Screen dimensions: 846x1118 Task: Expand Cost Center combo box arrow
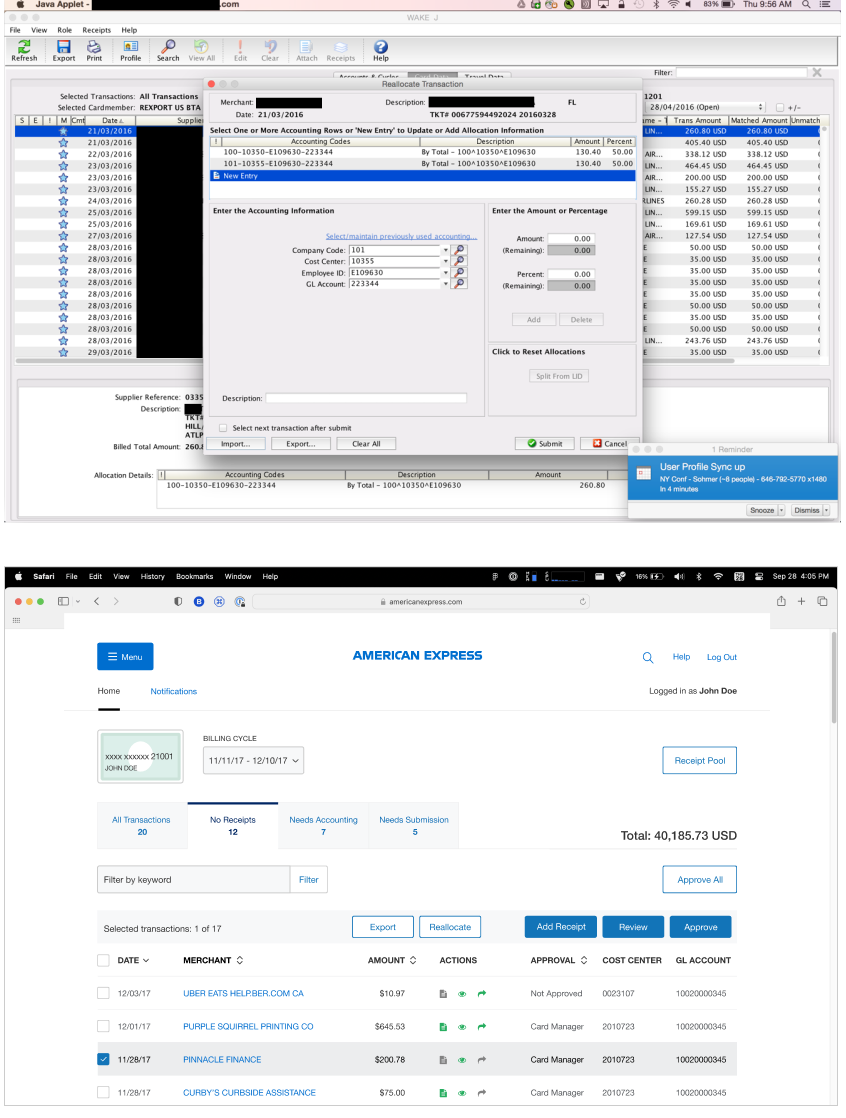point(445,262)
